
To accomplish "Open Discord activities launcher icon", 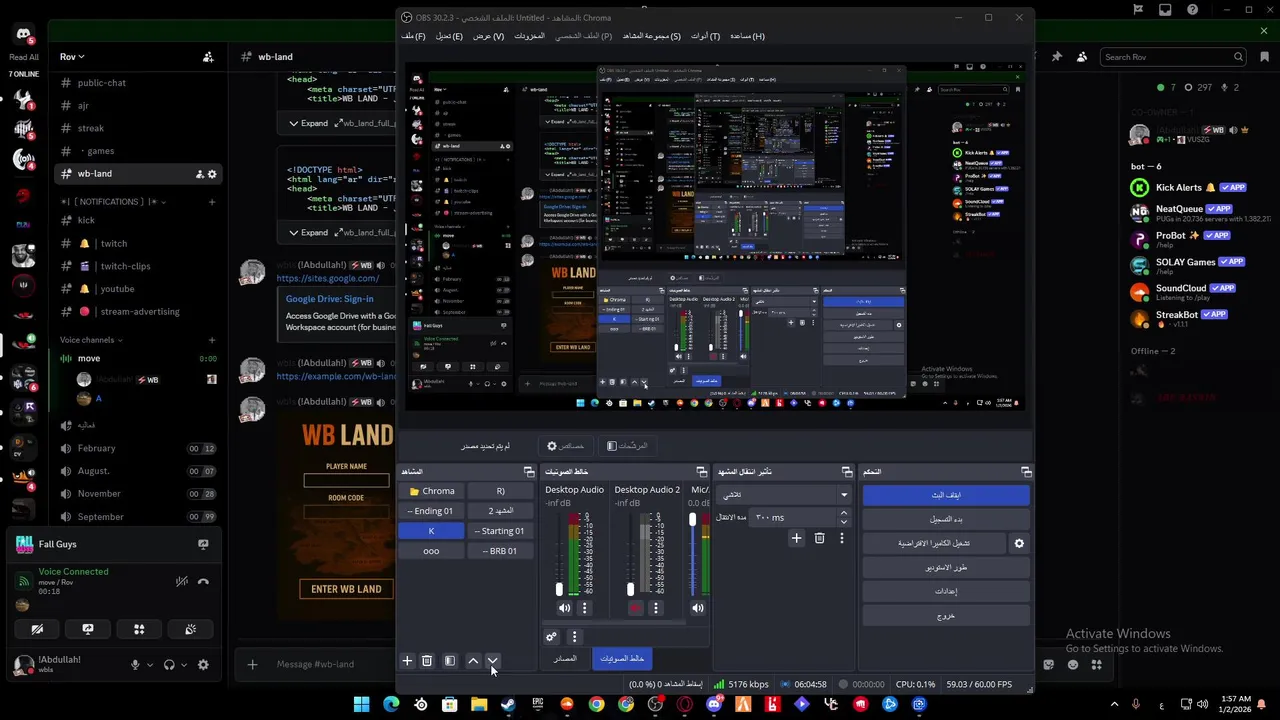I will coord(139,629).
